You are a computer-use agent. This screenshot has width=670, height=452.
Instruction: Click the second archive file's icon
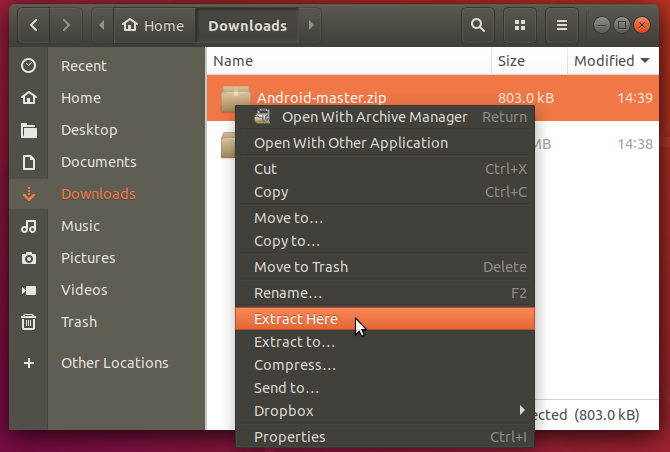(x=228, y=144)
